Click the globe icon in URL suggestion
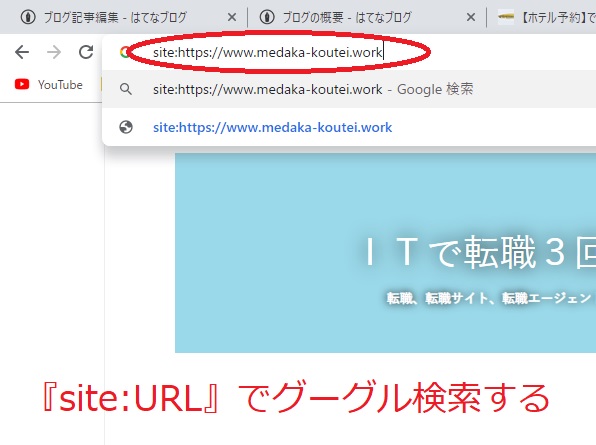This screenshot has width=596, height=445. click(x=126, y=127)
